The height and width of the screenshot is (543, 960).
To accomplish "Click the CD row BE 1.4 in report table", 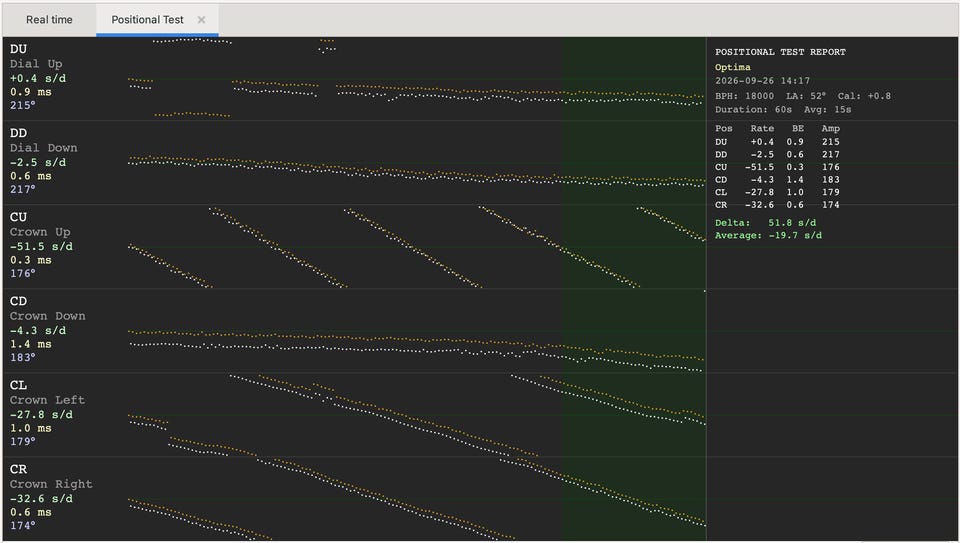I will [795, 180].
